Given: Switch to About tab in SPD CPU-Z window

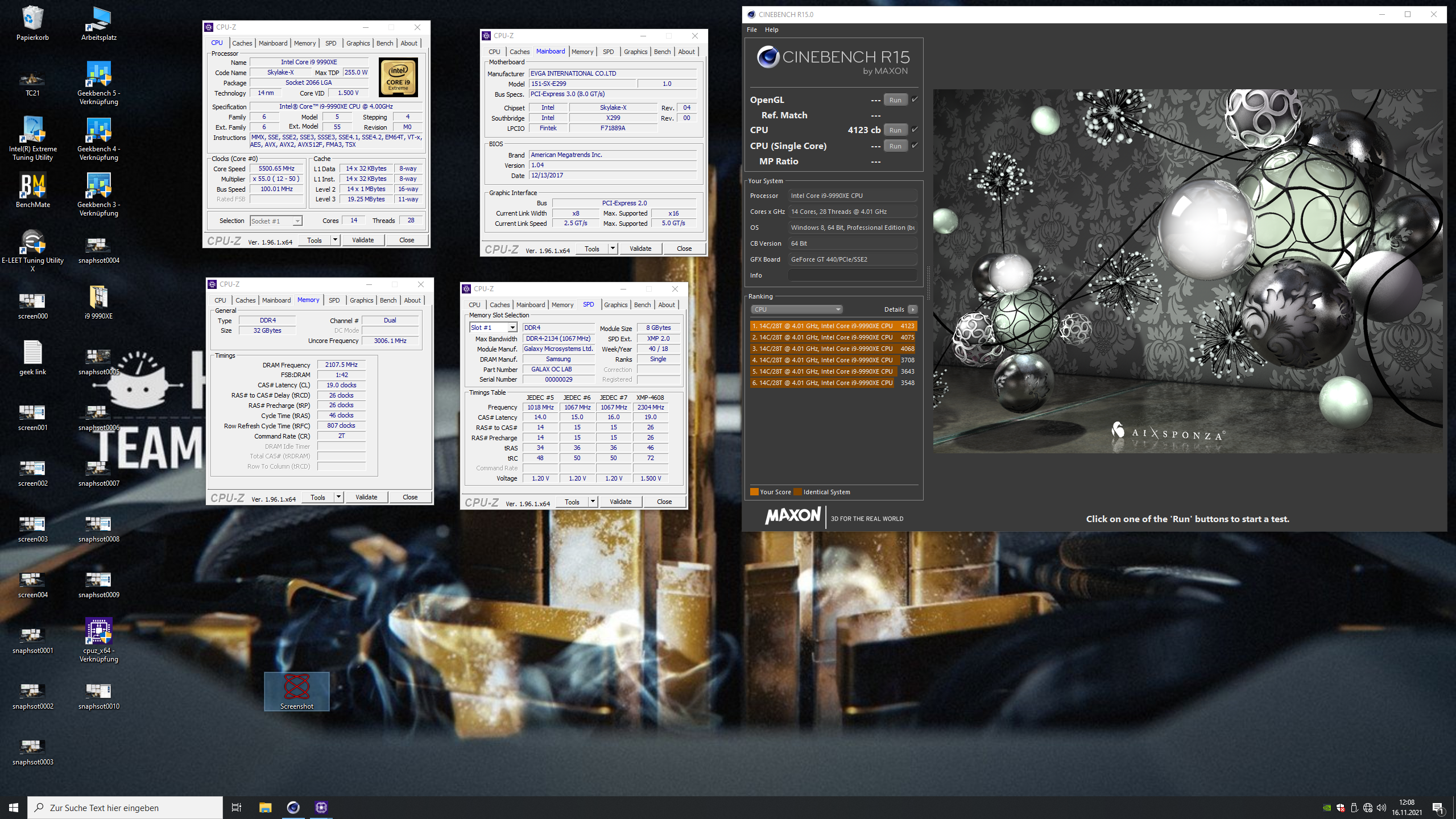Looking at the screenshot, I should [x=667, y=305].
